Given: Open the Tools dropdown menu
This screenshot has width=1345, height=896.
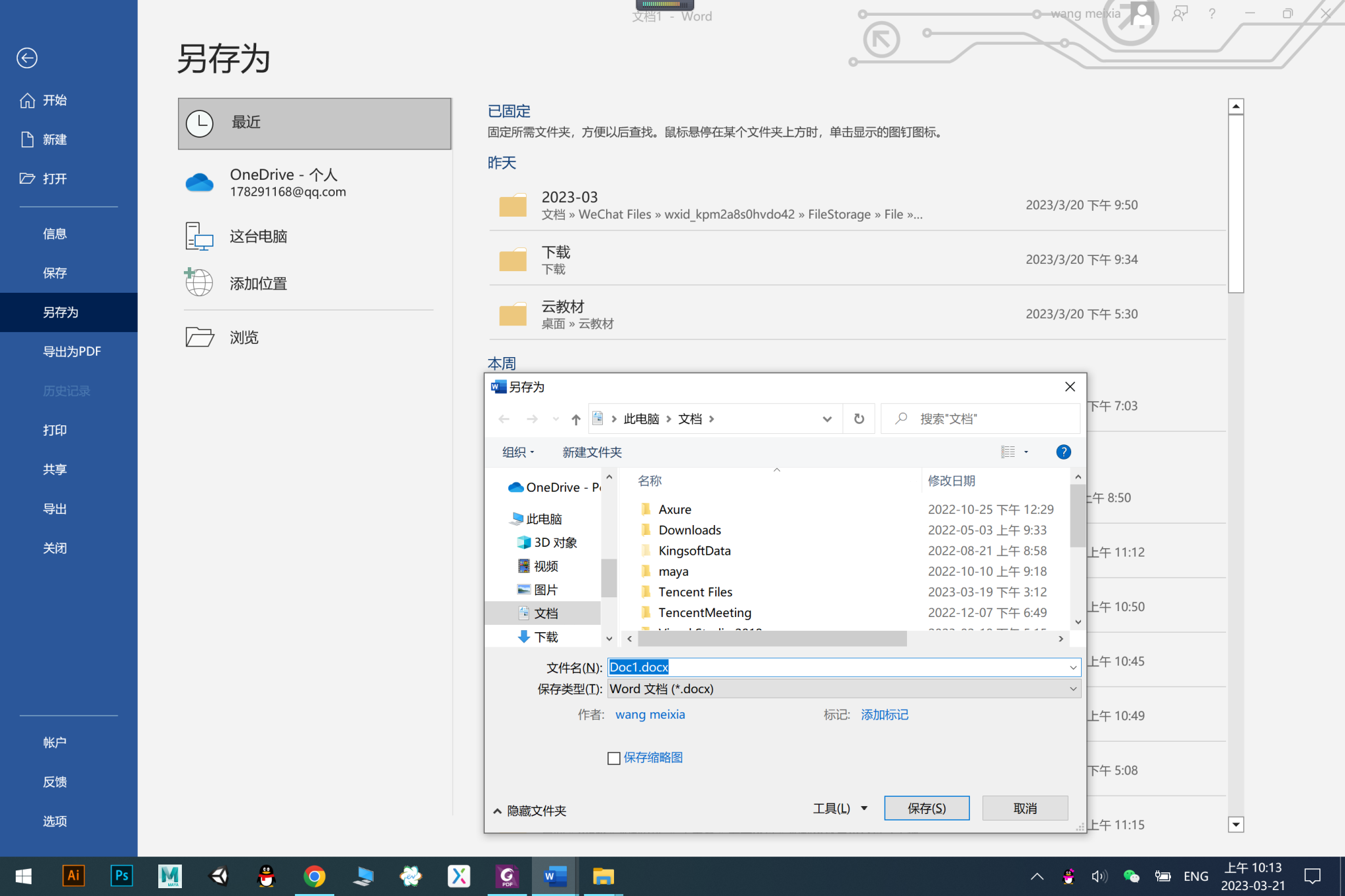Looking at the screenshot, I should click(x=840, y=808).
